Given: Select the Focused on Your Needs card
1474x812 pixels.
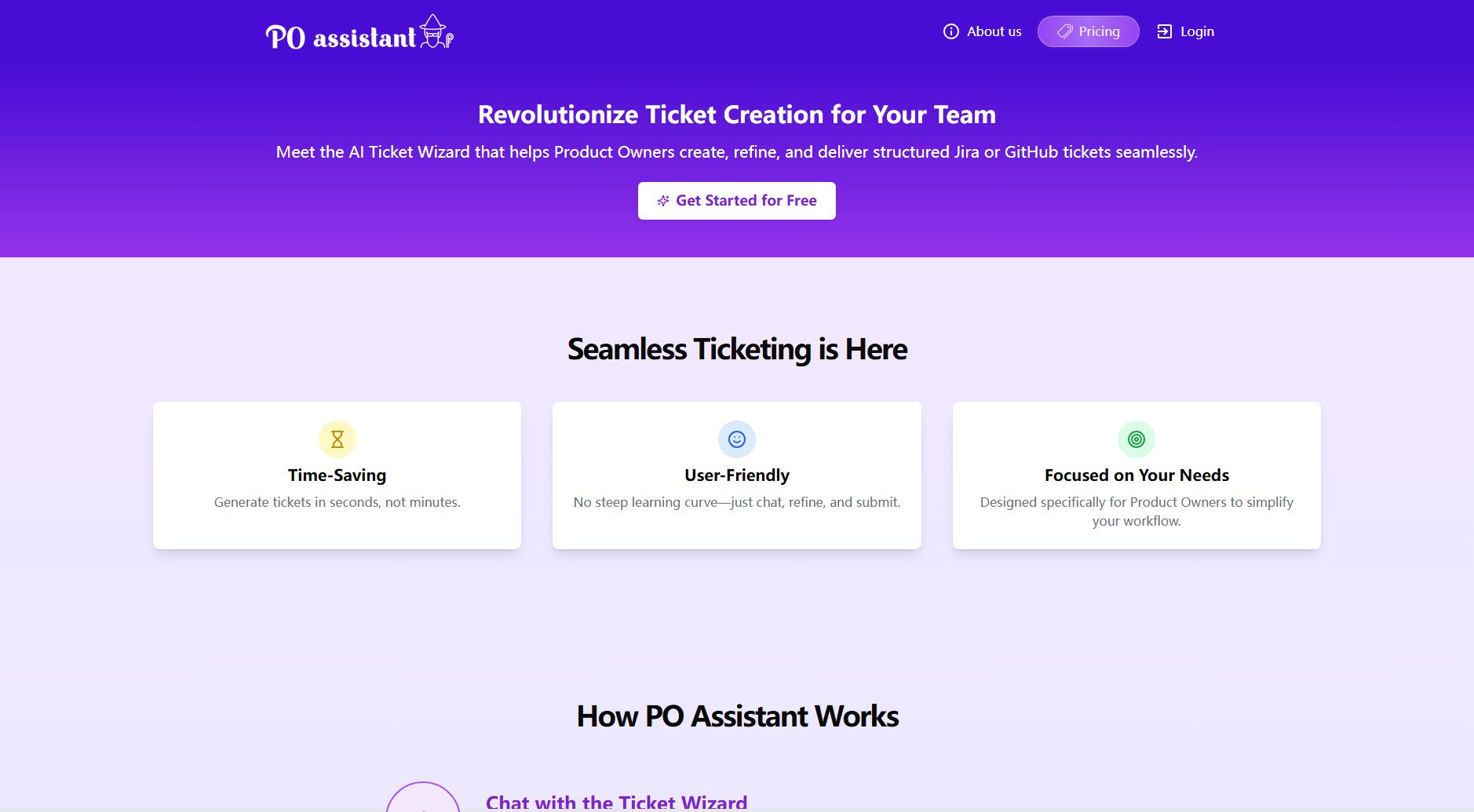Looking at the screenshot, I should click(1136, 475).
